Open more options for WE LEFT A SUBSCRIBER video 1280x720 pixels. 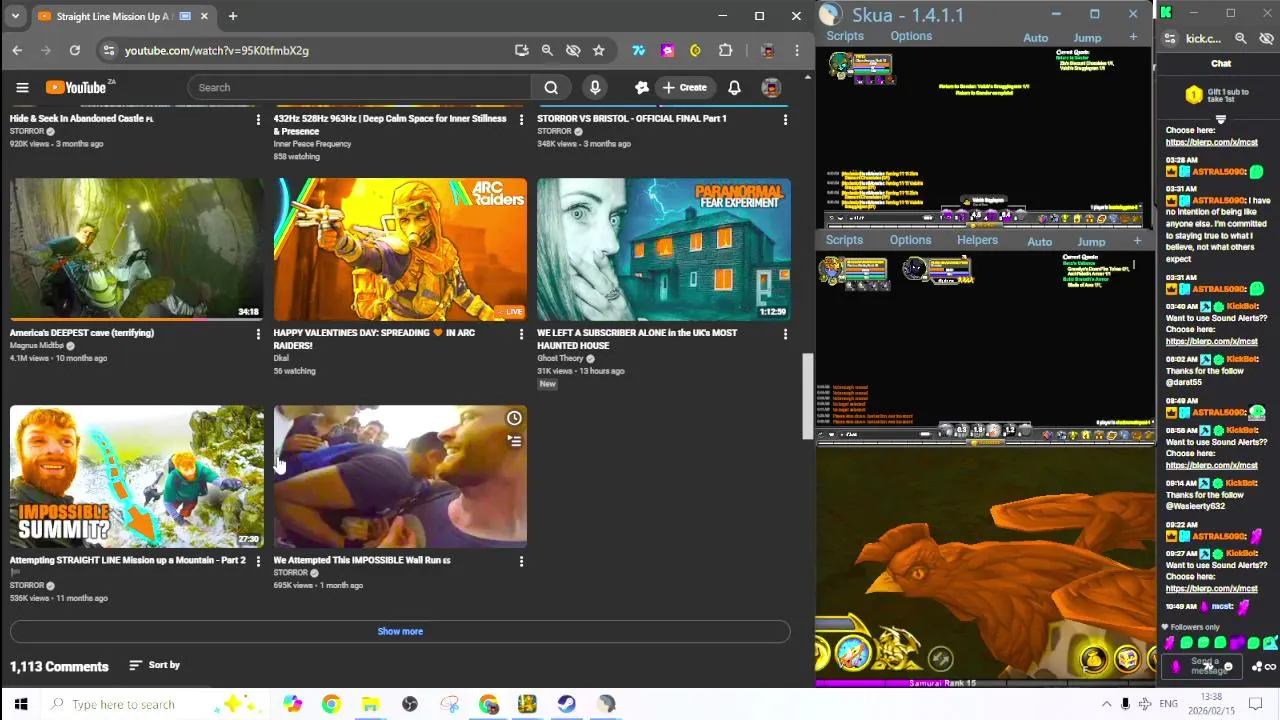tap(785, 334)
